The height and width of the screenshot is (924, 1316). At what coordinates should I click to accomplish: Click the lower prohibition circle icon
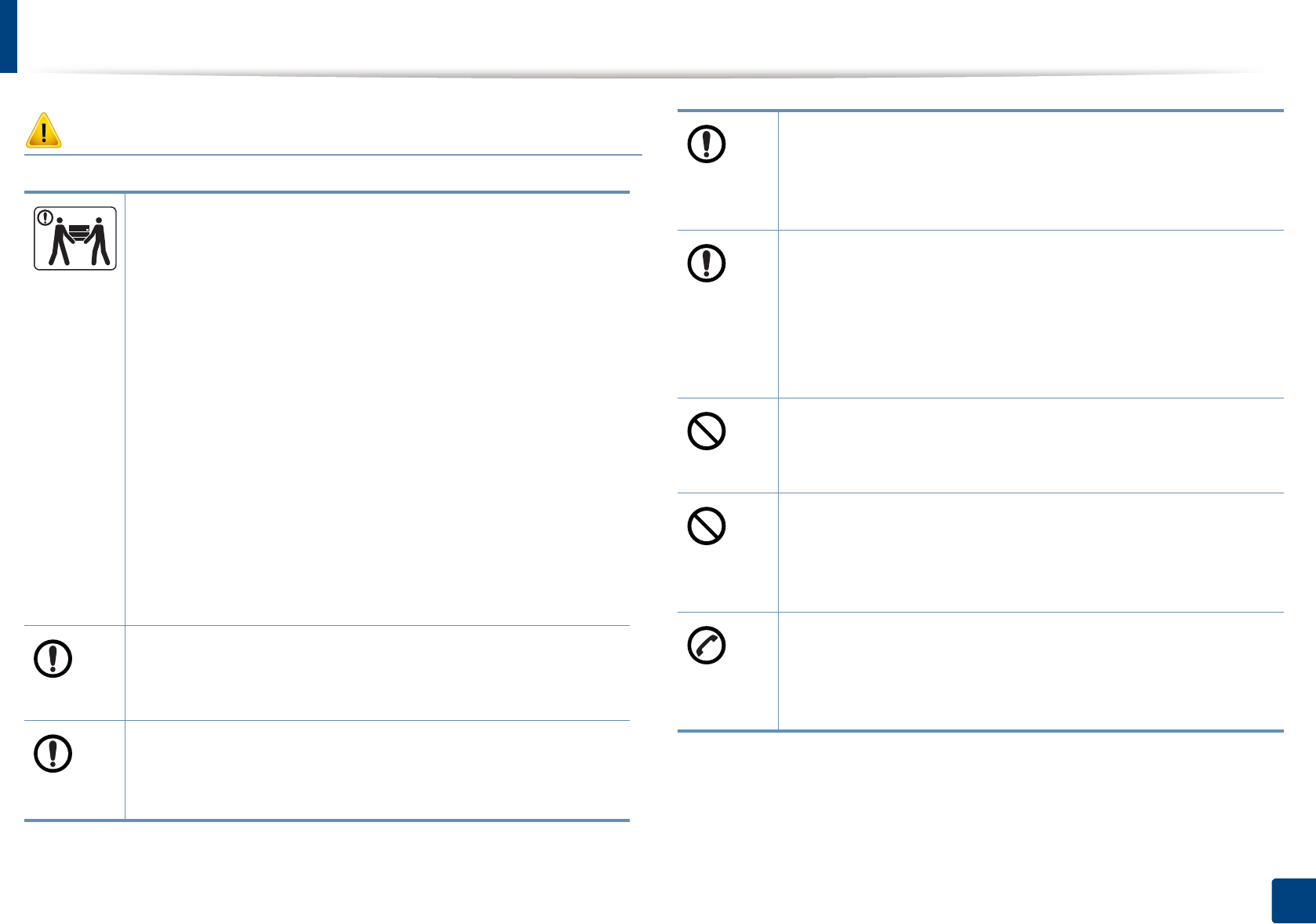coord(707,526)
